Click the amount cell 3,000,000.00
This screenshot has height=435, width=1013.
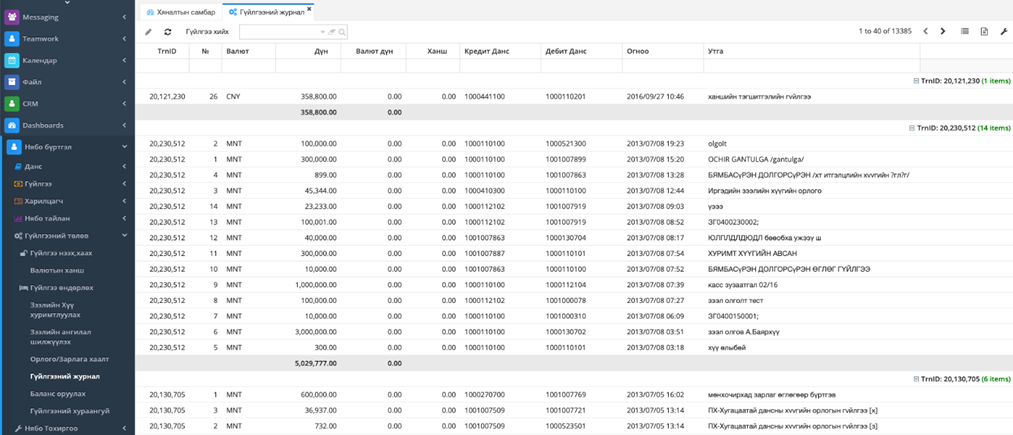(x=317, y=332)
